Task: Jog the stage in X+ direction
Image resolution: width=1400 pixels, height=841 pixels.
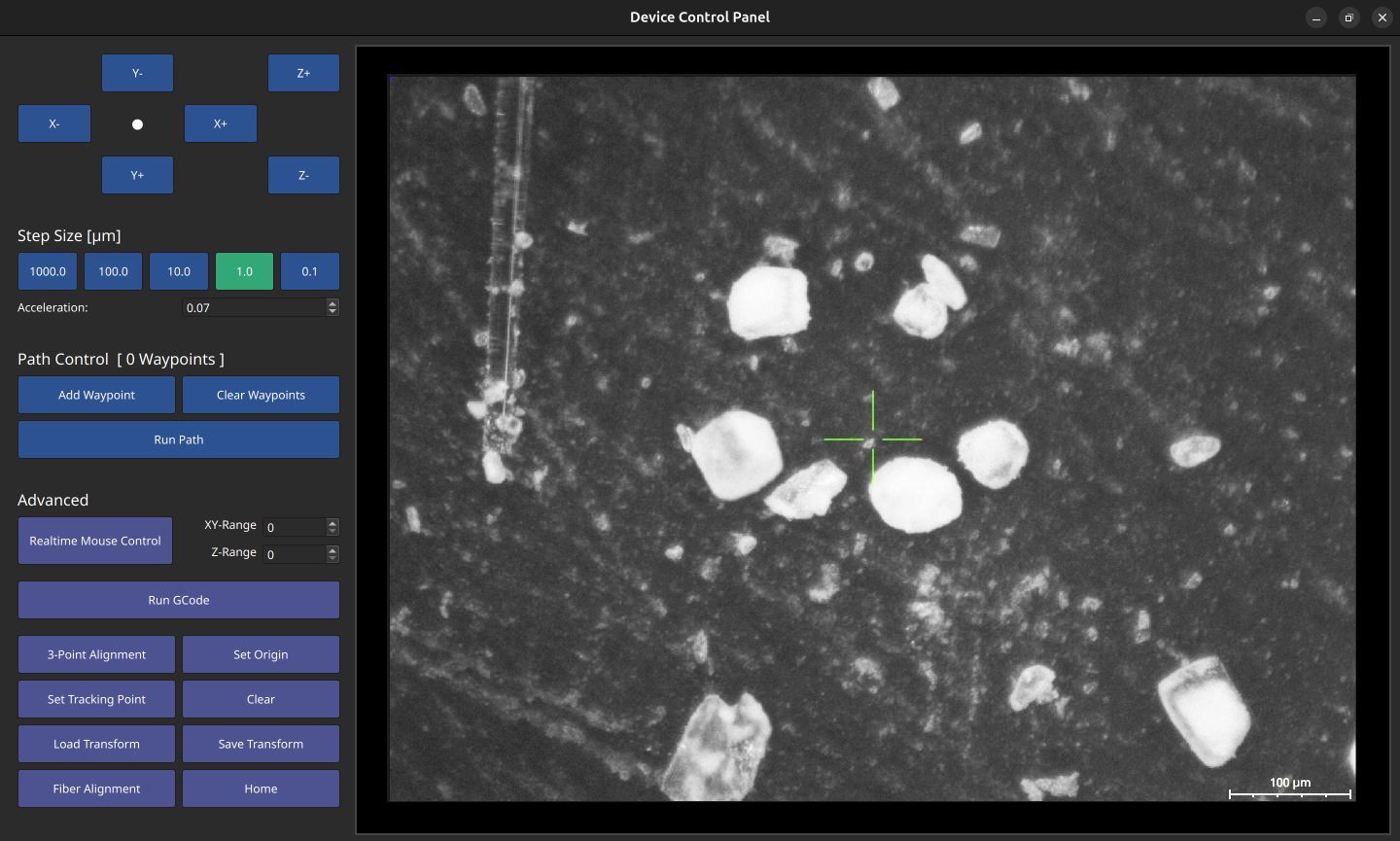Action: click(x=220, y=123)
